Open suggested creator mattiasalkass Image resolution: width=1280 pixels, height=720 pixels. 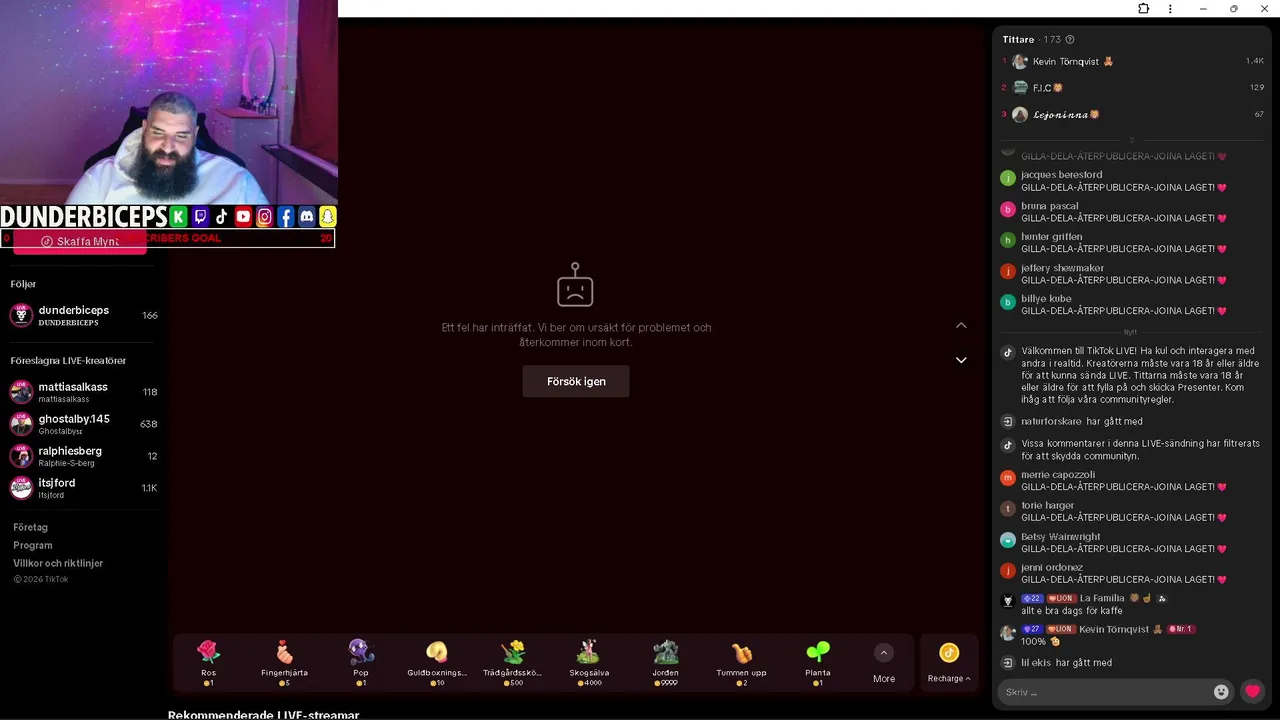click(84, 392)
